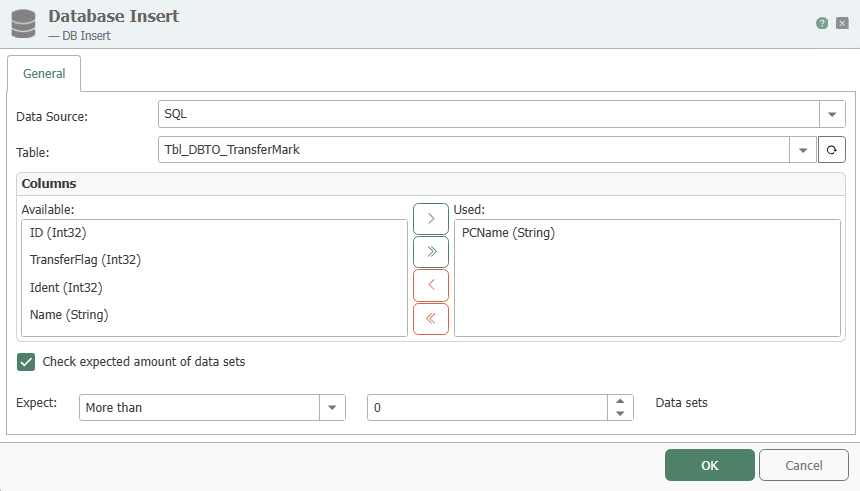Click the data sets number field
The image size is (860, 491).
(x=487, y=408)
